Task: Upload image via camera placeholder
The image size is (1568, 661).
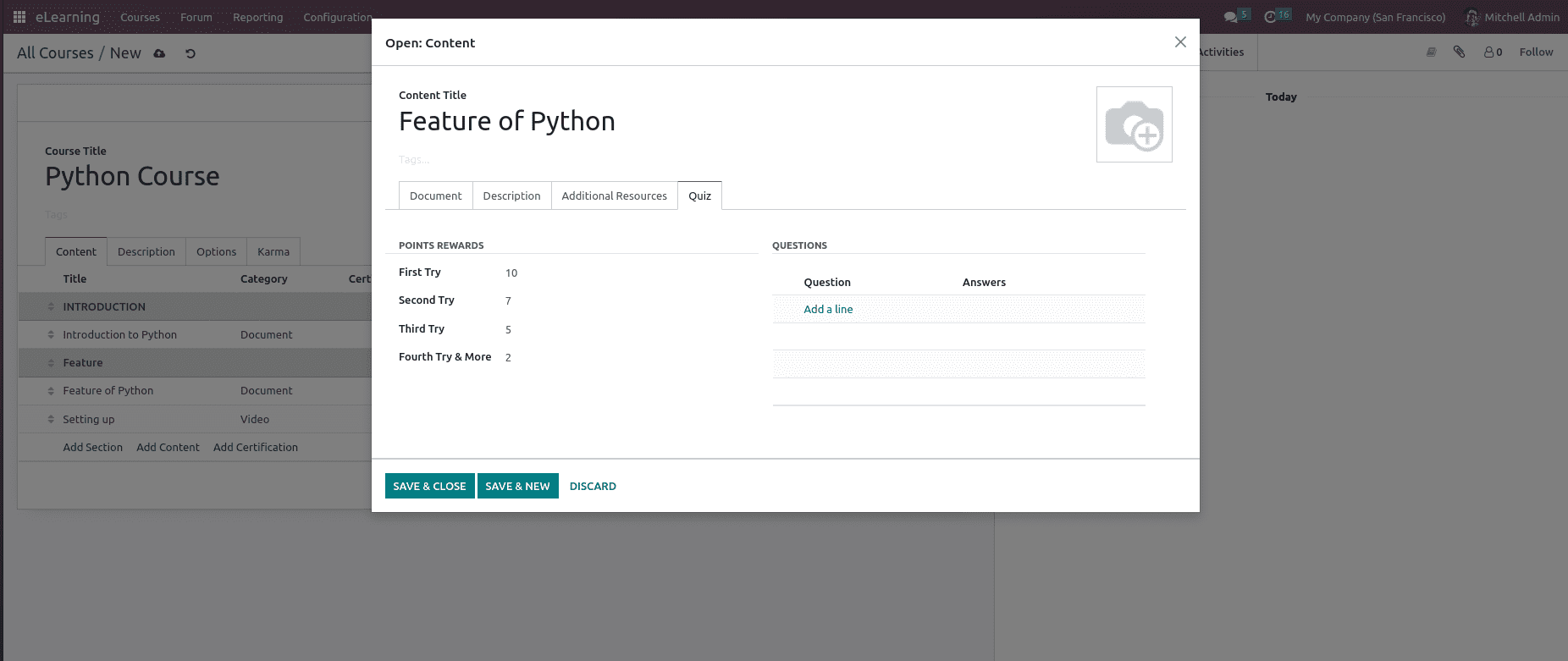Action: coord(1135,124)
